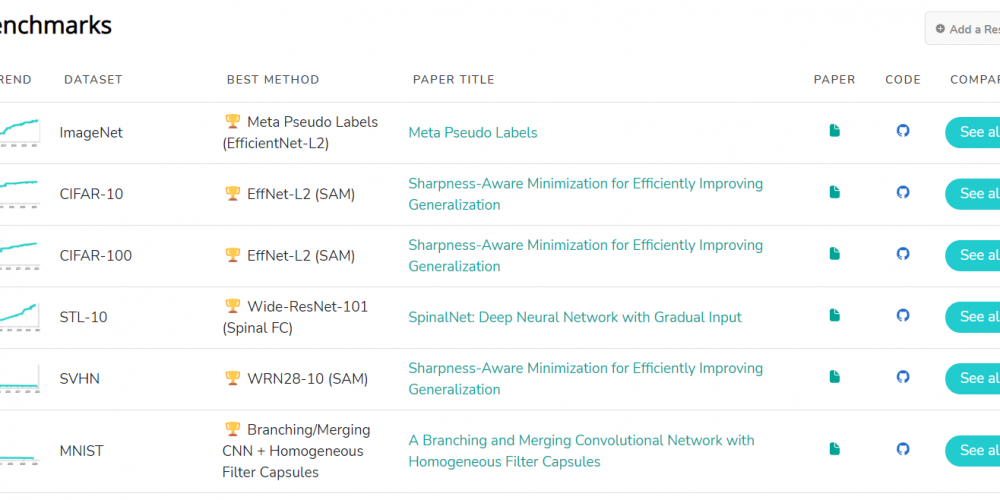Open the SpinalNet paper title link
This screenshot has width=1000, height=500.
coord(575,317)
